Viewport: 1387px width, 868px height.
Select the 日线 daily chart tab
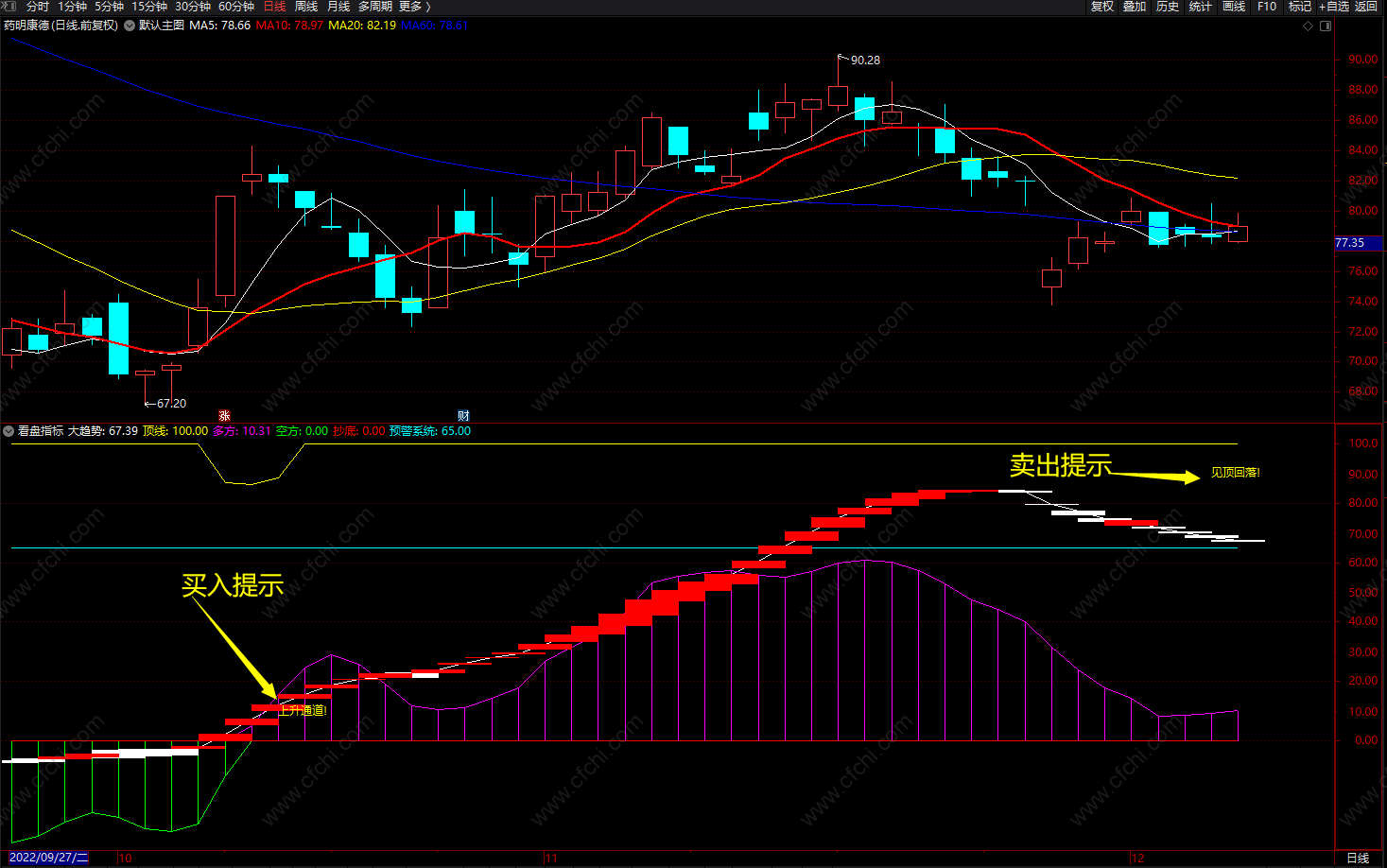[x=274, y=7]
